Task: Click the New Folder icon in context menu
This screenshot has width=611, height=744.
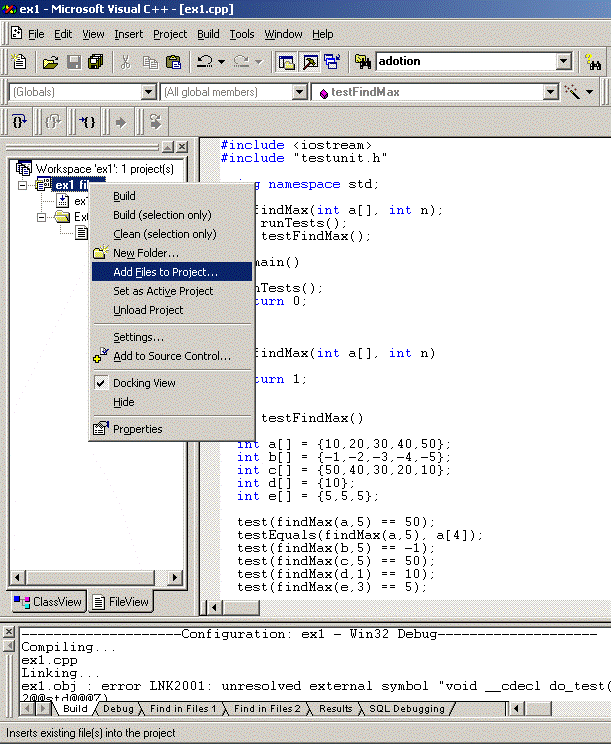Action: [101, 252]
